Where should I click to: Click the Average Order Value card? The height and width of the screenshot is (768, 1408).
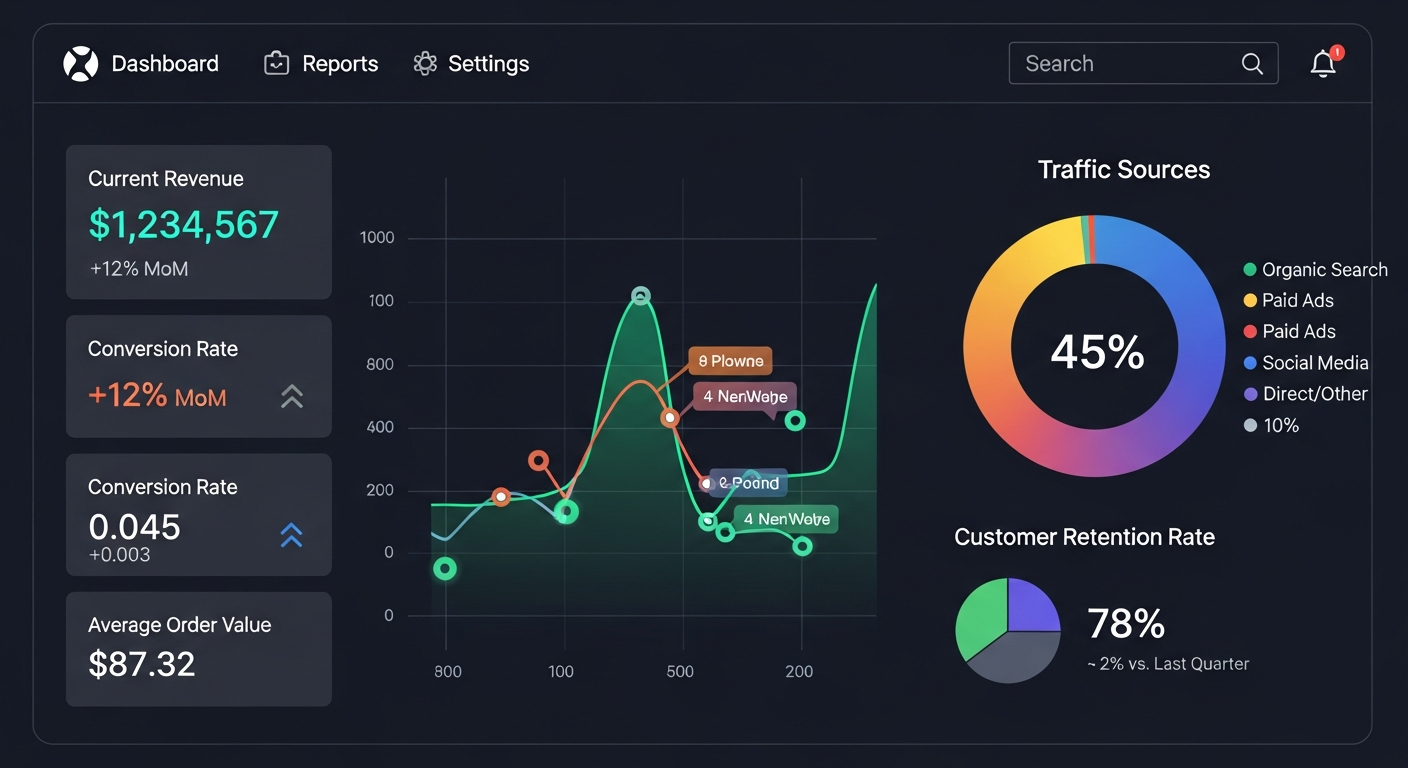[198, 648]
